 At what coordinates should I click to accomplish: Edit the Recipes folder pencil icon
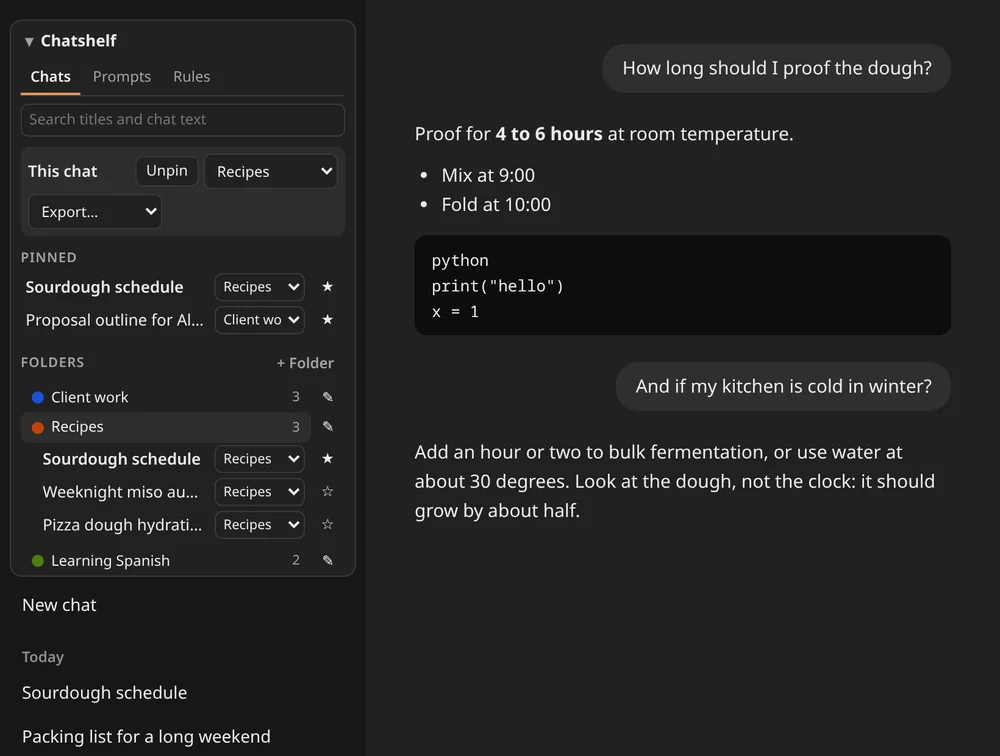click(x=327, y=426)
